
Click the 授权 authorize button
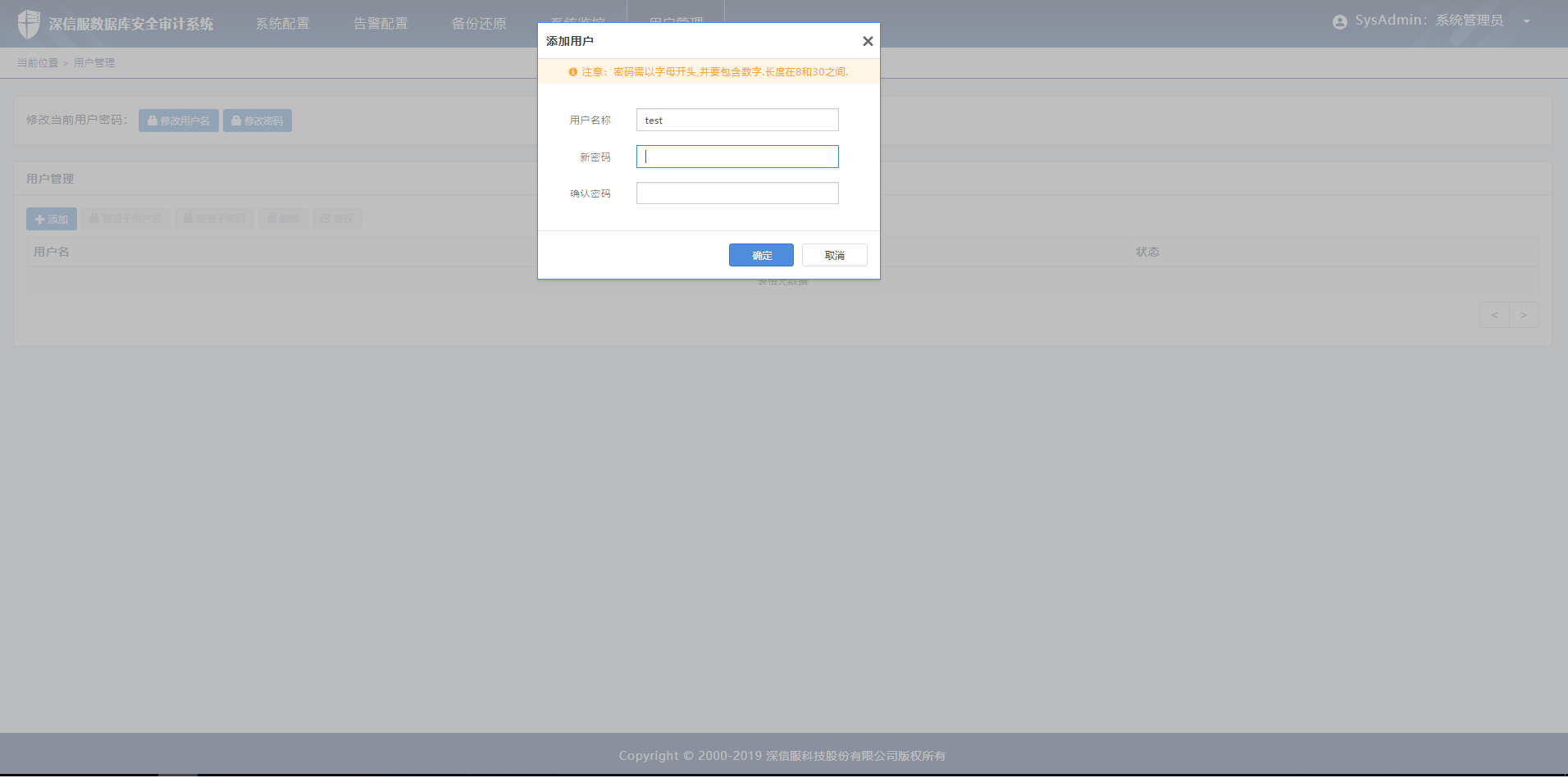coord(337,219)
